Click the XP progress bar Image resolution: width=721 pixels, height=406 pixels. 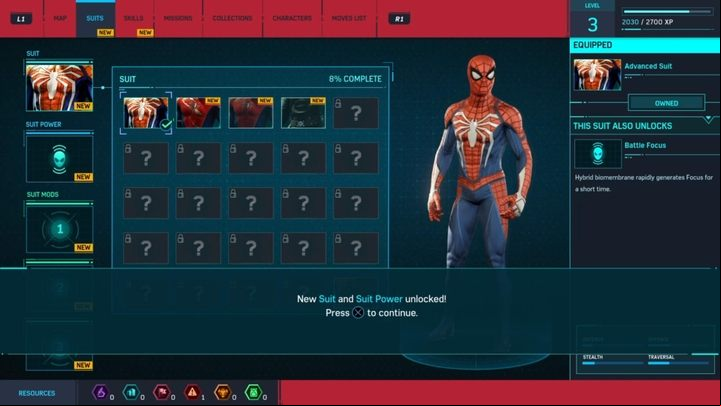pyautogui.click(x=667, y=11)
